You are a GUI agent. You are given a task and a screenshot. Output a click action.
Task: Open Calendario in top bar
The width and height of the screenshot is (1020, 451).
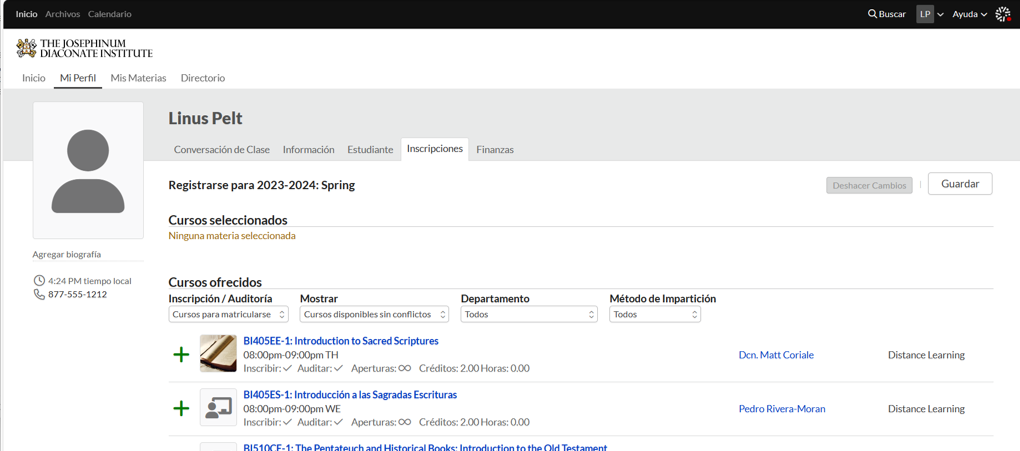(109, 14)
